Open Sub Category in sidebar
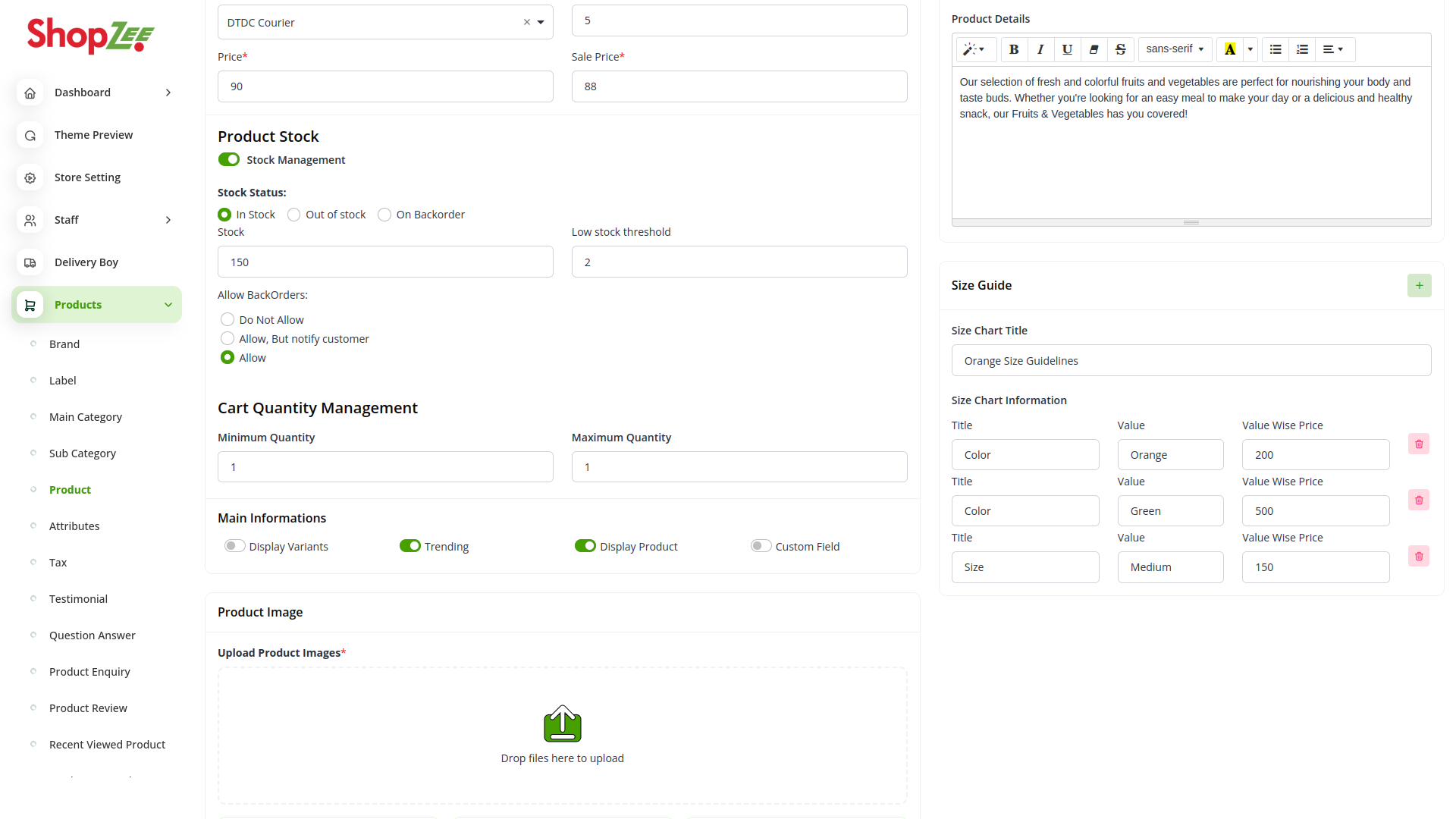 point(83,453)
